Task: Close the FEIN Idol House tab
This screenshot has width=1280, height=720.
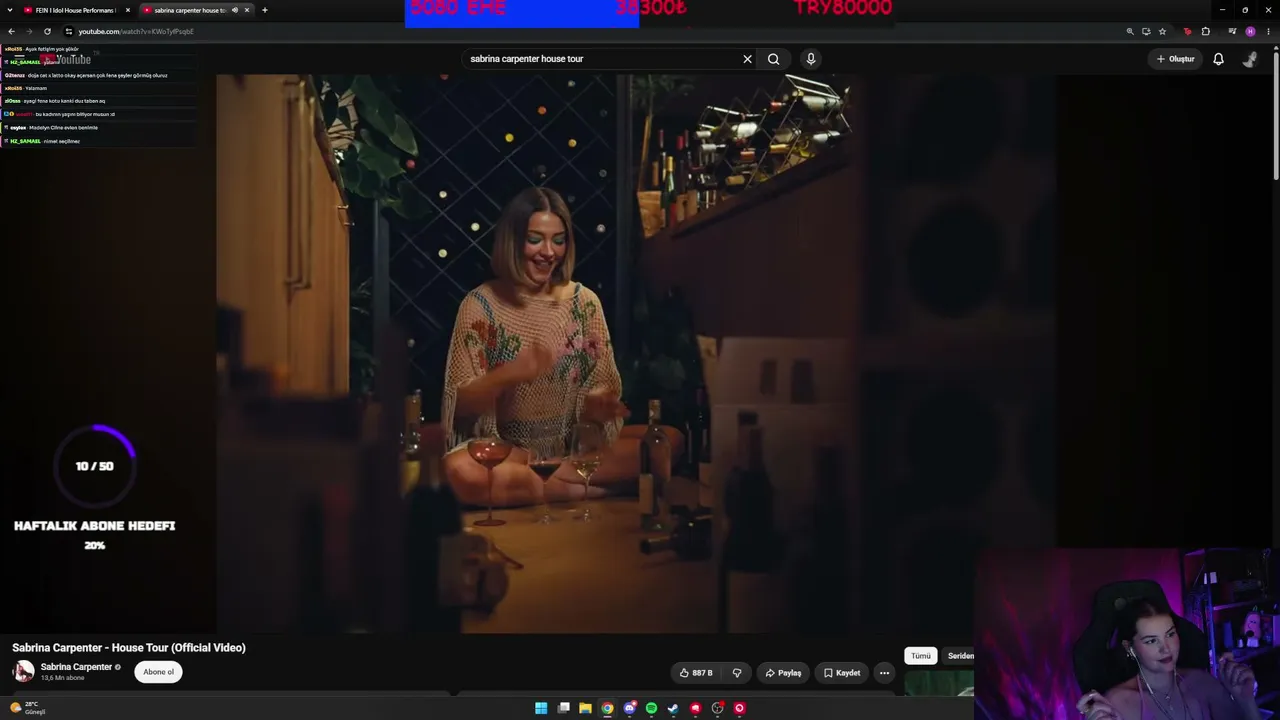Action: click(128, 10)
